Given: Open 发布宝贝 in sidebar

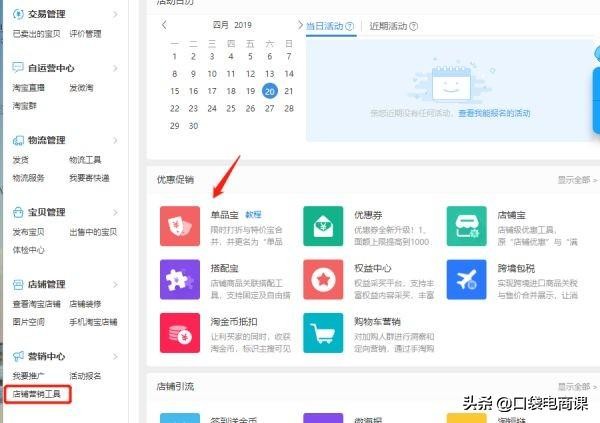Looking at the screenshot, I should pyautogui.click(x=28, y=232).
